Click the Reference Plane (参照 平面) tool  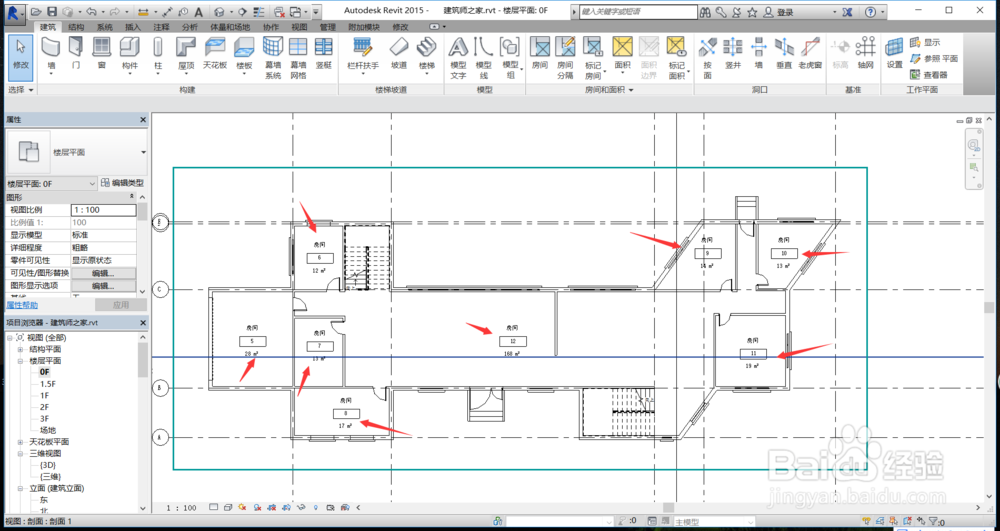click(934, 58)
